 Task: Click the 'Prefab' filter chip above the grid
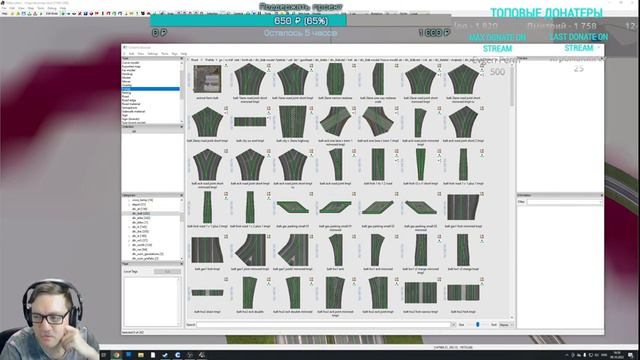(209, 60)
